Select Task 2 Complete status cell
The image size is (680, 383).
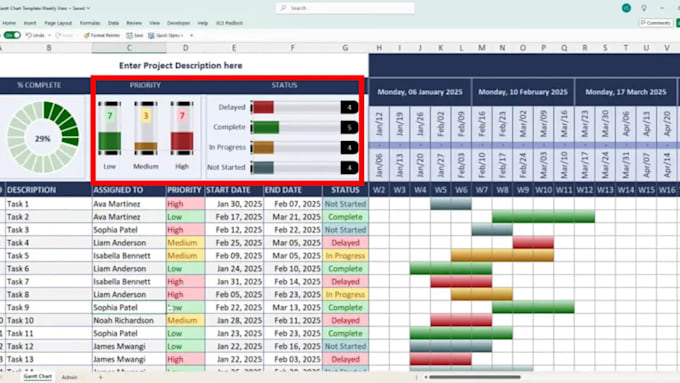pos(345,217)
